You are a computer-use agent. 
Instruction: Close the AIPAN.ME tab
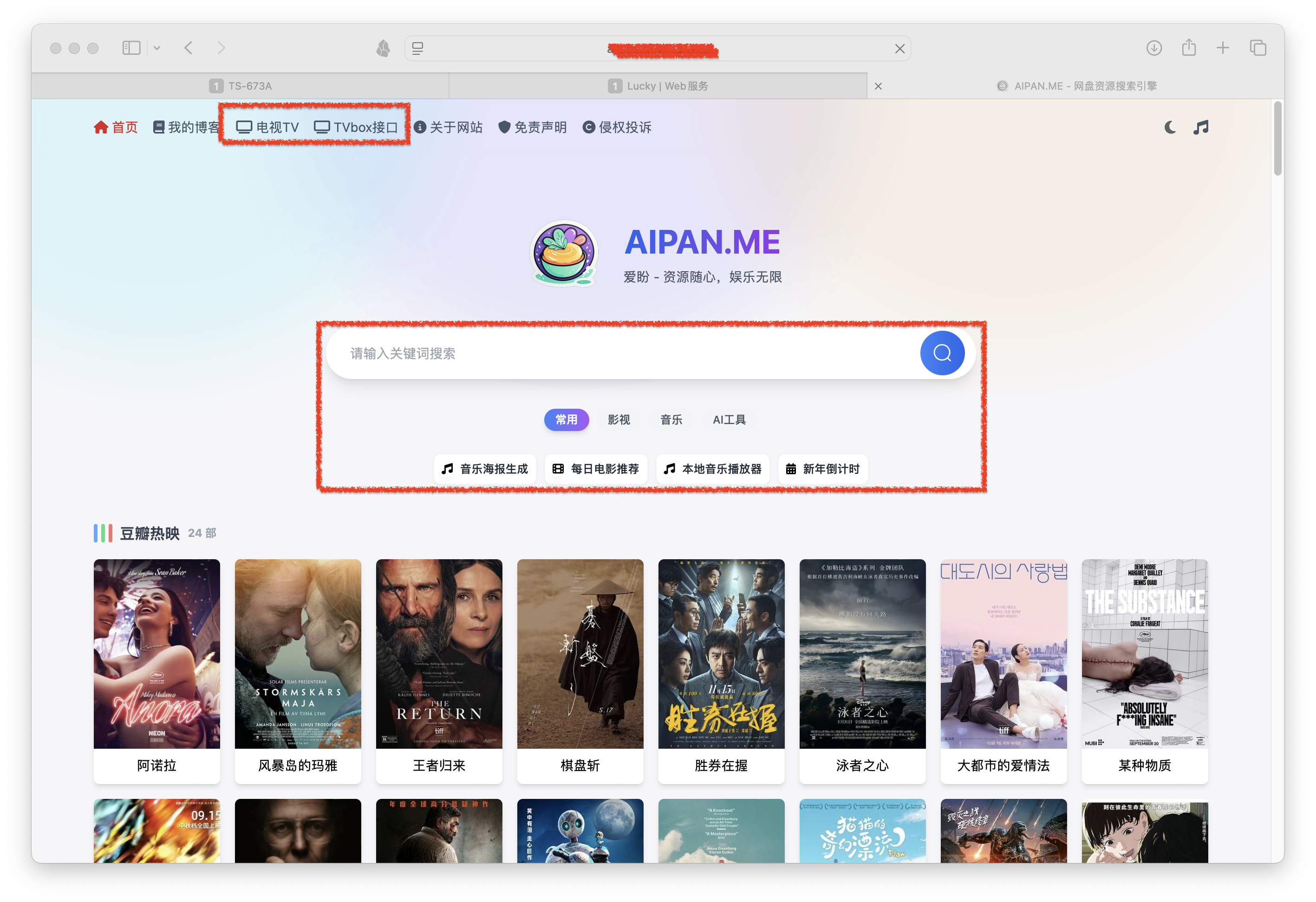click(x=878, y=86)
